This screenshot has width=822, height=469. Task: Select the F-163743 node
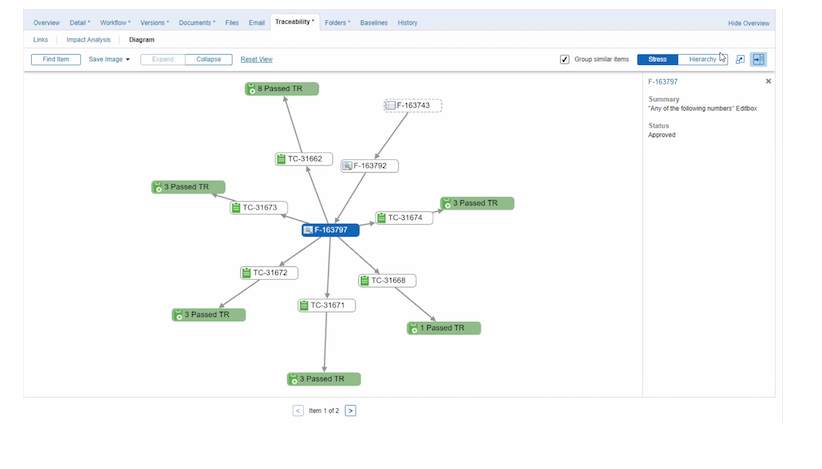413,105
